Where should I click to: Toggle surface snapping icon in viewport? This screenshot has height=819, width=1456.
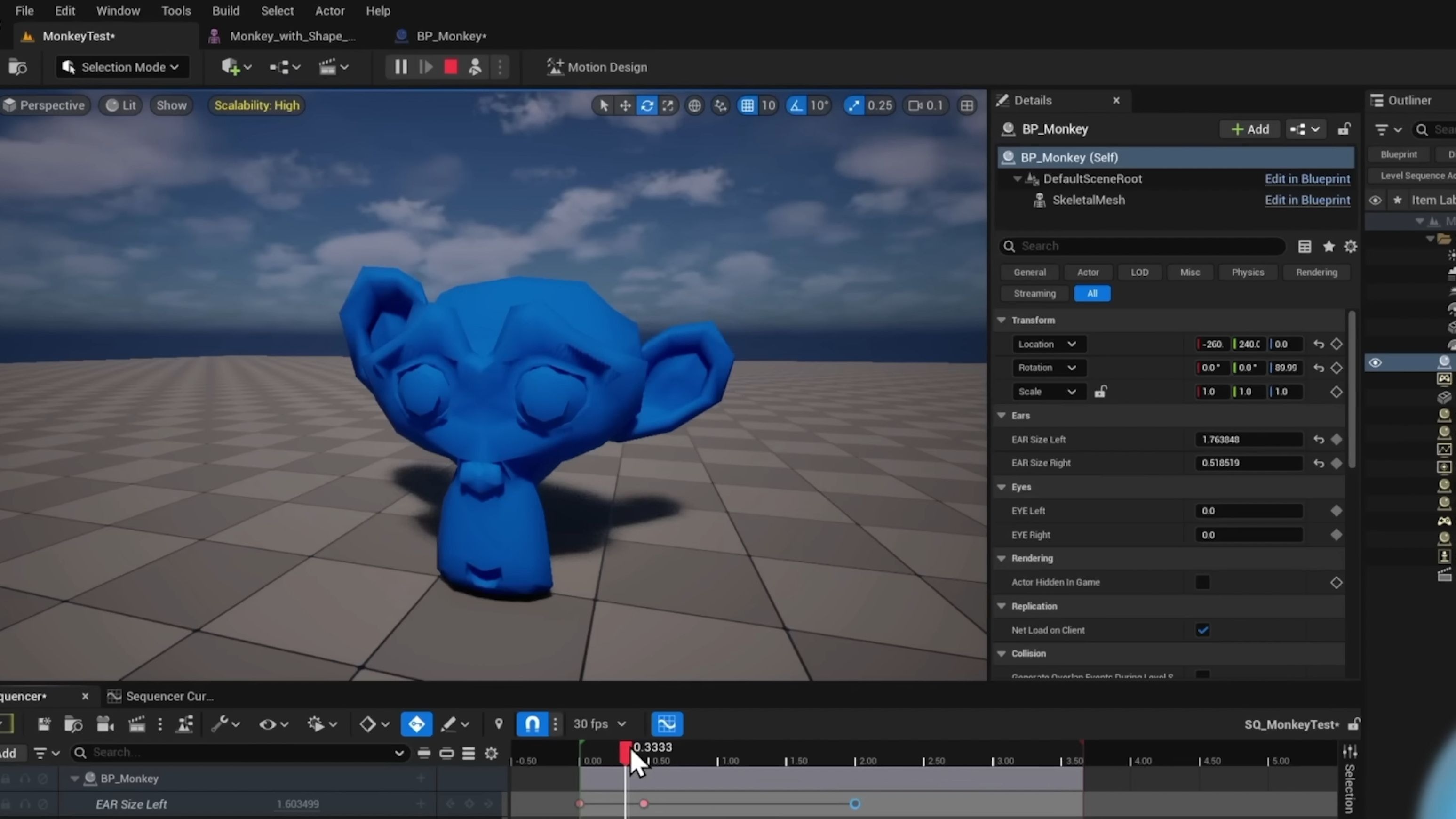[x=721, y=105]
